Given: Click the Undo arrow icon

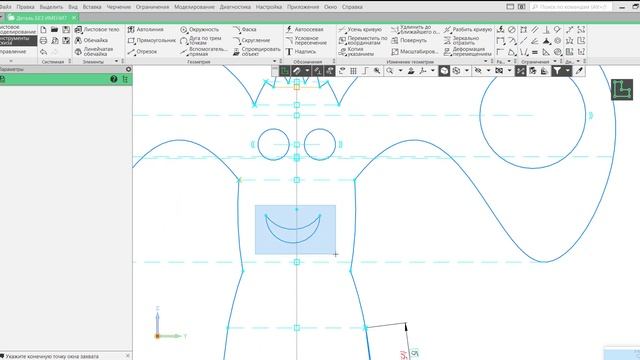Looking at the screenshot, I should point(43,52).
